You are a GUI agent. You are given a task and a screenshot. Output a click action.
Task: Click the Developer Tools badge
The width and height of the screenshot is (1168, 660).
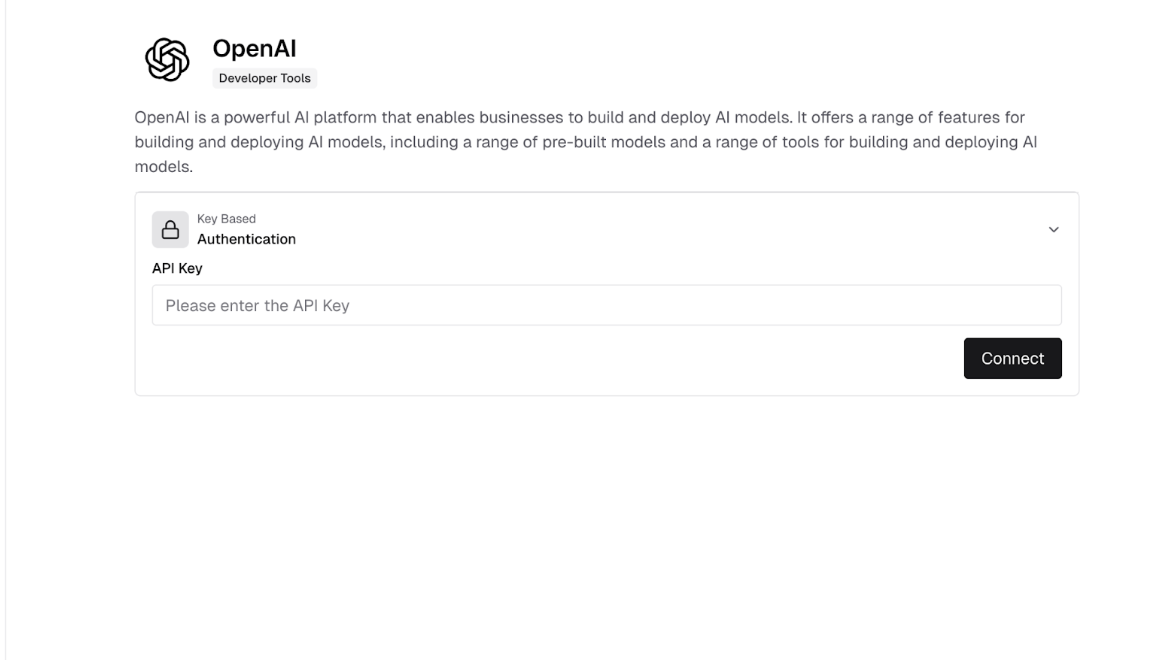(264, 77)
